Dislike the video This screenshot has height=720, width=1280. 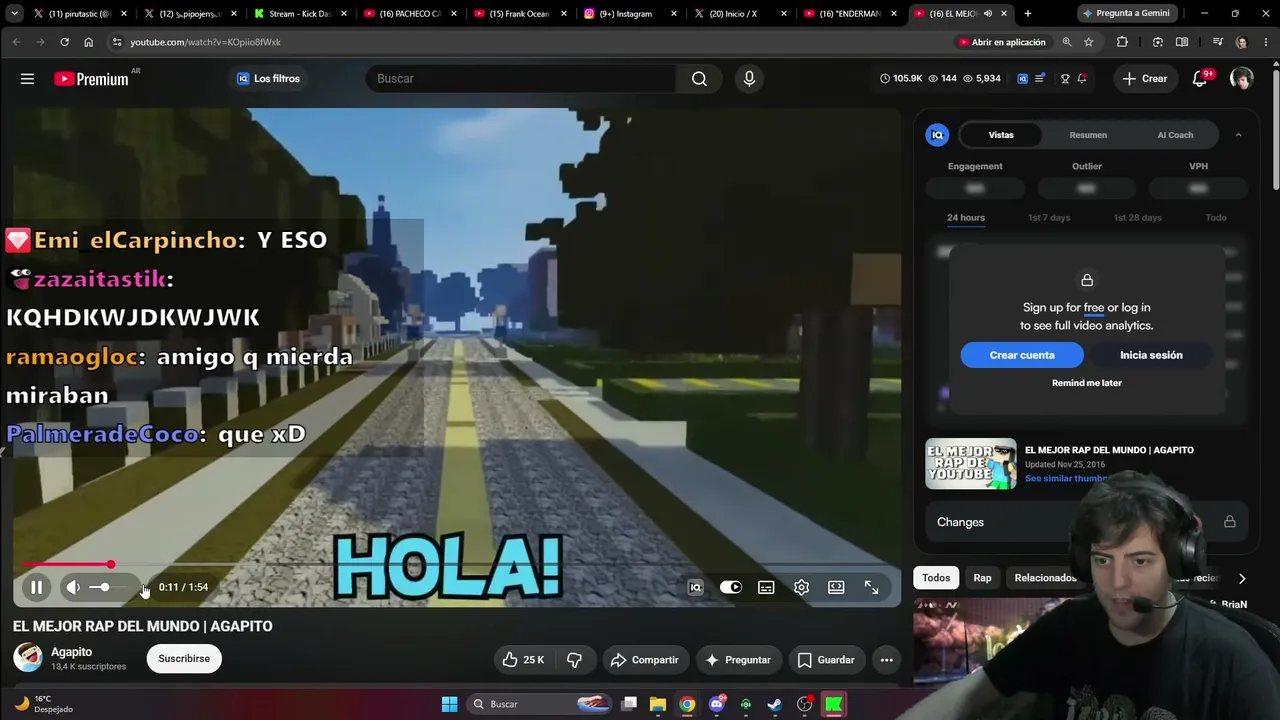coord(574,660)
